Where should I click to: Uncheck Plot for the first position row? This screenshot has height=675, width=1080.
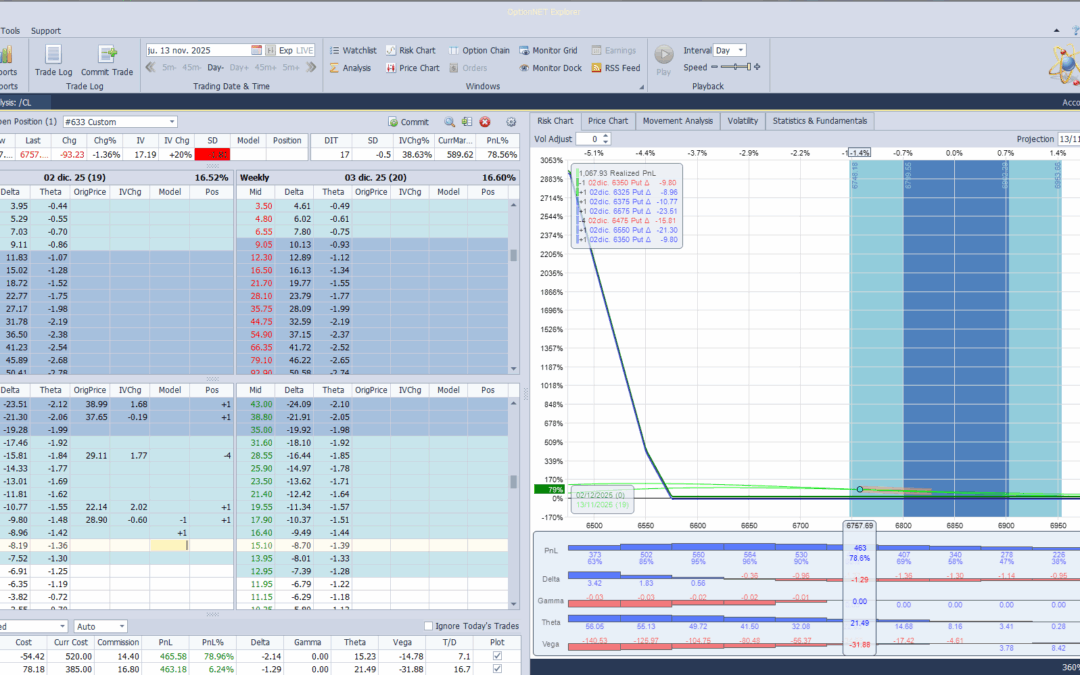(x=498, y=655)
